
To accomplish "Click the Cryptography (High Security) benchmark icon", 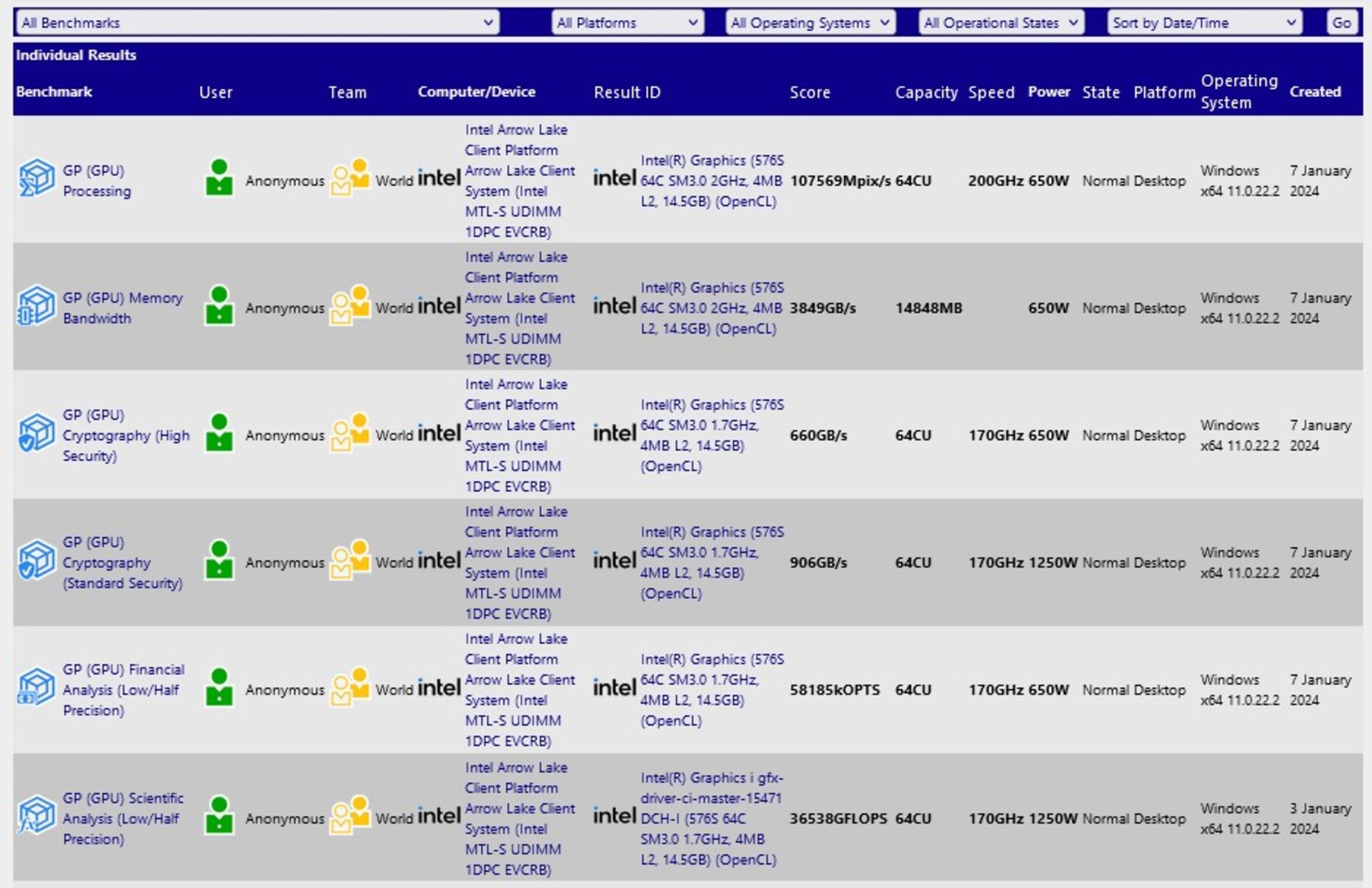I will click(36, 432).
